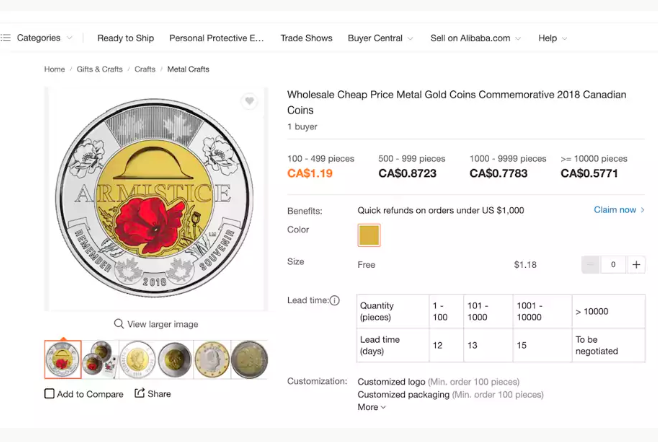This screenshot has width=658, height=442.
Task: Click the Claim now link
Action: 614,210
